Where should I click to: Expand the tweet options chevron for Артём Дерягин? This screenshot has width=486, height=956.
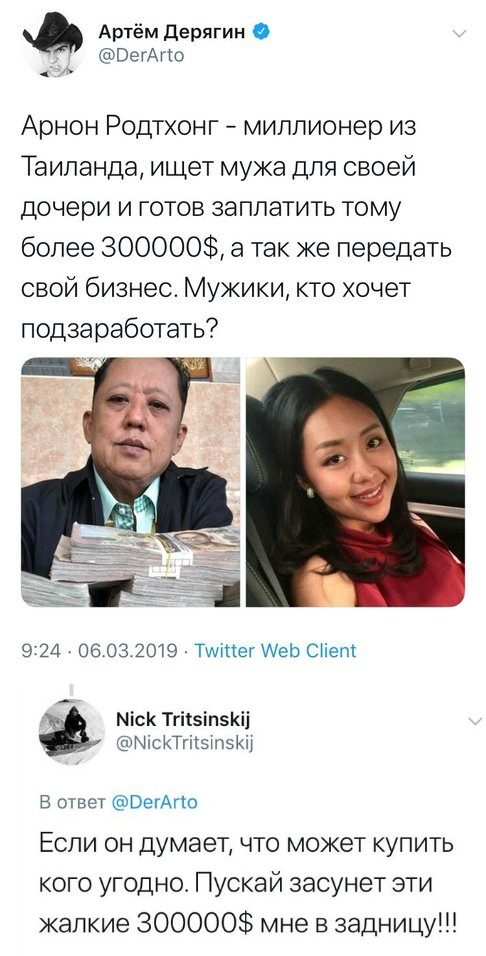pyautogui.click(x=460, y=33)
